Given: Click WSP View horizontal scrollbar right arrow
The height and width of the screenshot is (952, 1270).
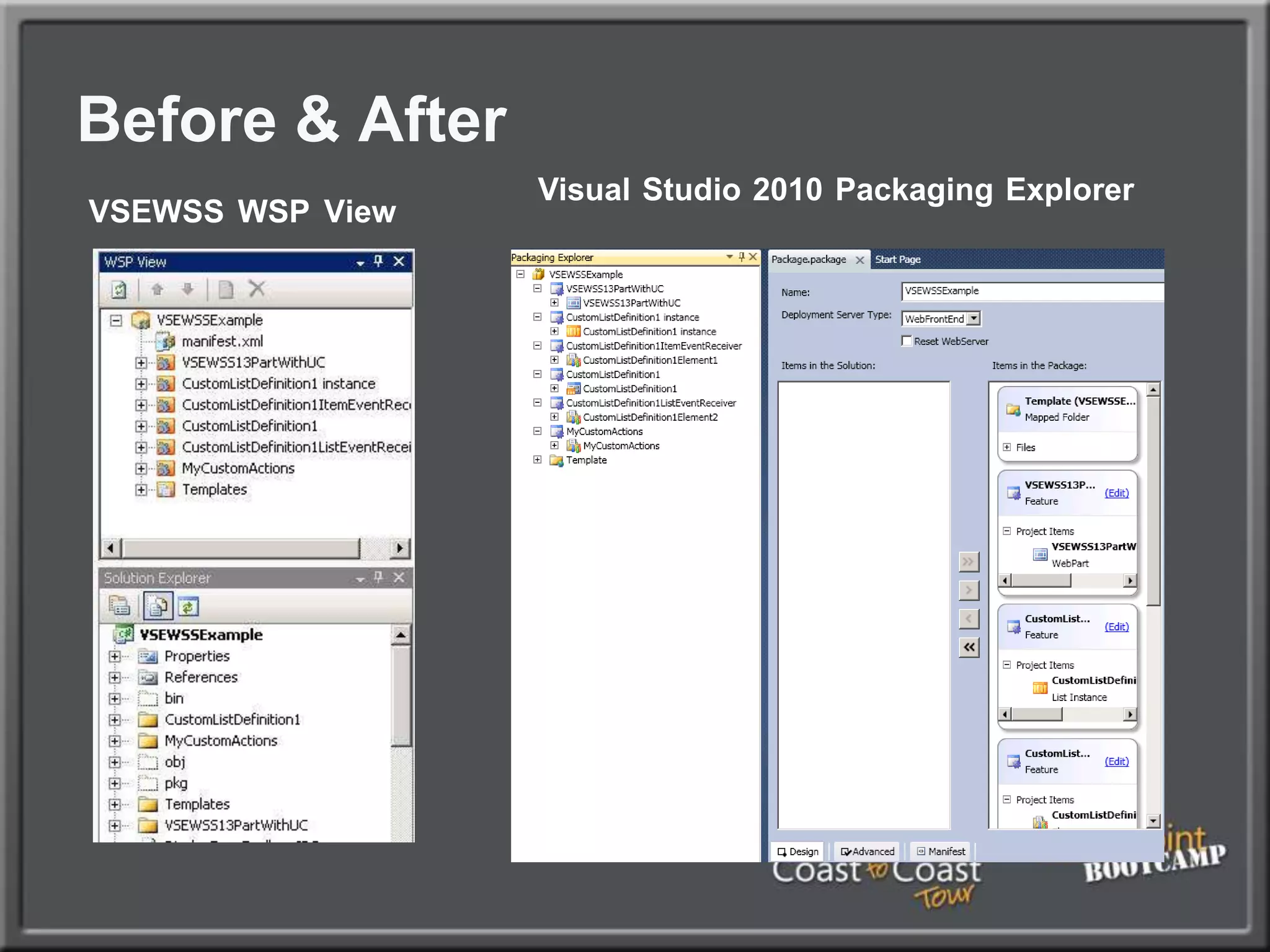Looking at the screenshot, I should pyautogui.click(x=399, y=548).
